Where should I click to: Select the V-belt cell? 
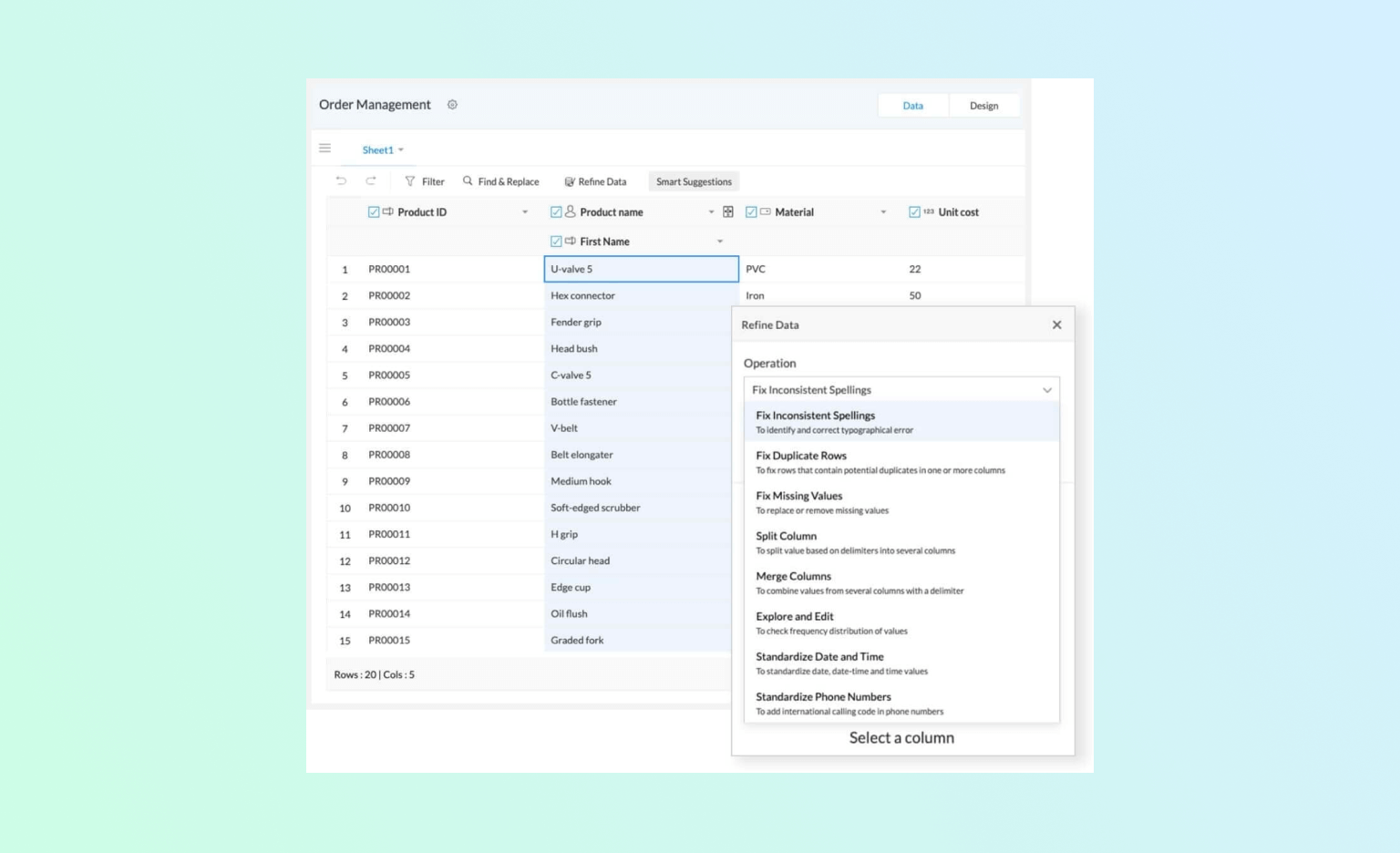pyautogui.click(x=638, y=427)
